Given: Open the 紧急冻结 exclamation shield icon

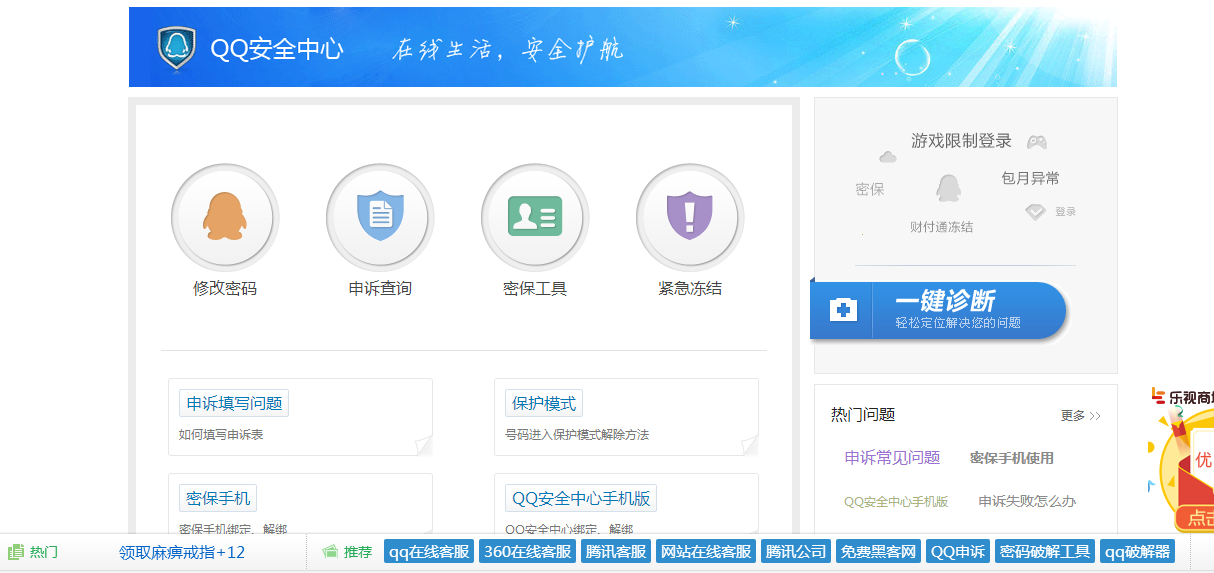Looking at the screenshot, I should coord(690,217).
